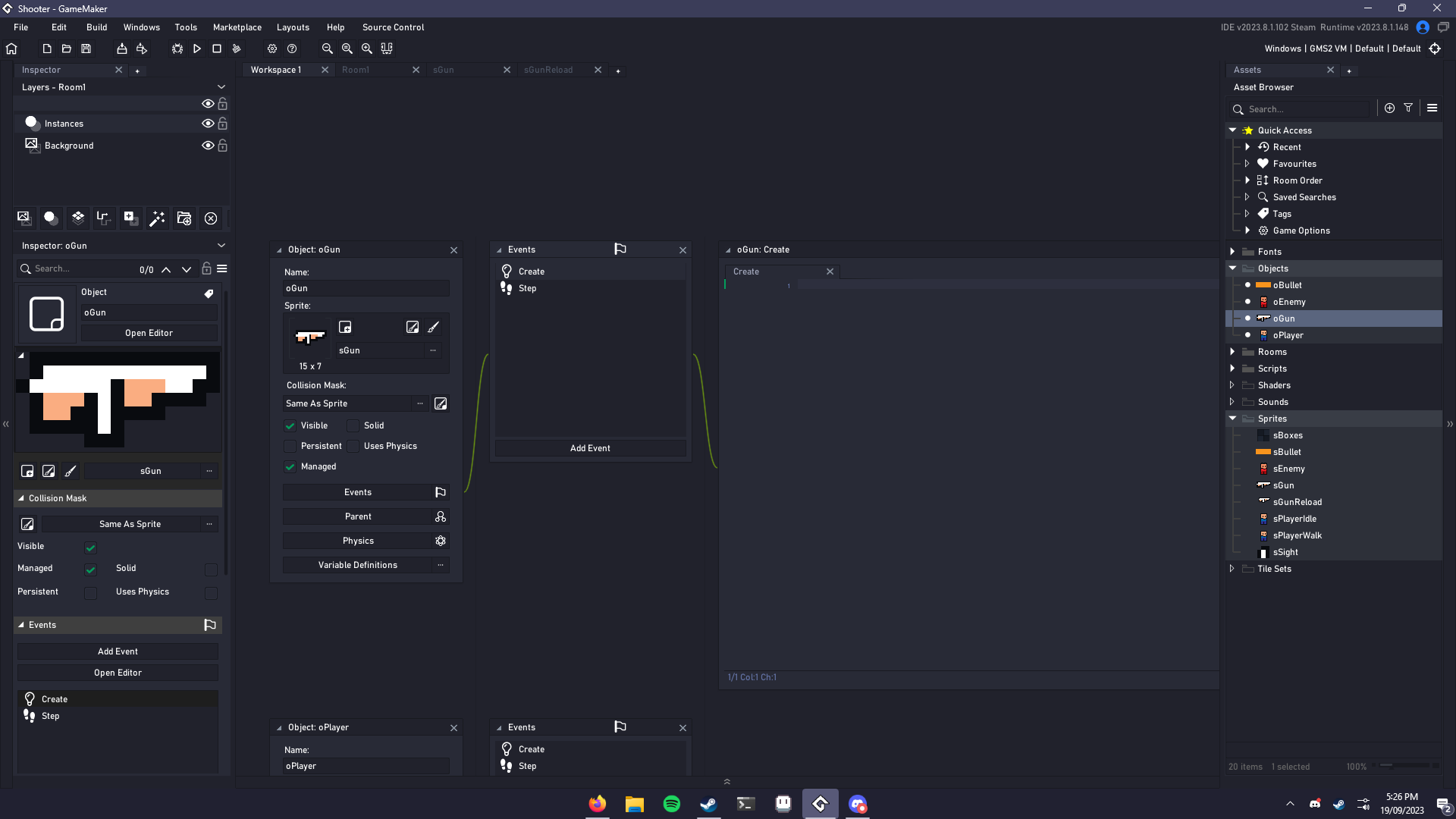1456x819 pixels.
Task: Open Game Options gear in toolbar
Action: coord(272,49)
